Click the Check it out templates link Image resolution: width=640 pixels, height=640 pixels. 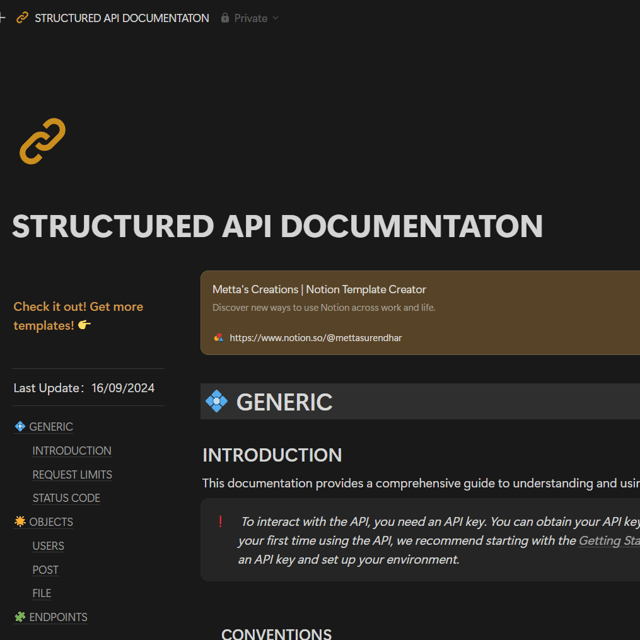point(78,316)
